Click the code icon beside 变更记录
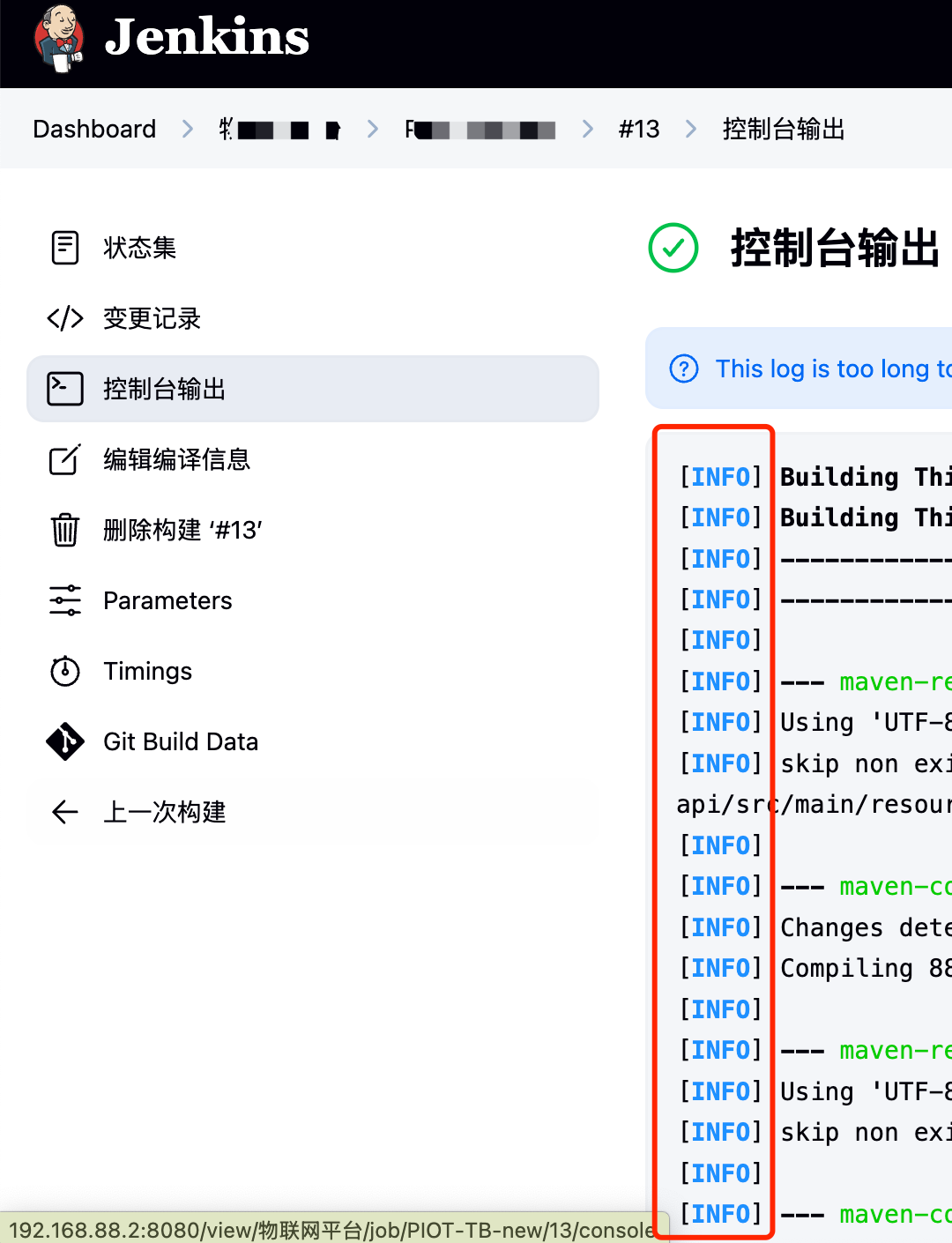952x1243 pixels. (64, 318)
